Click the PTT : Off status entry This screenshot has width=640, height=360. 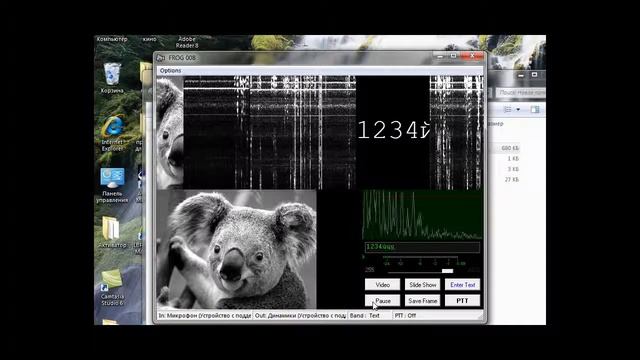point(405,316)
